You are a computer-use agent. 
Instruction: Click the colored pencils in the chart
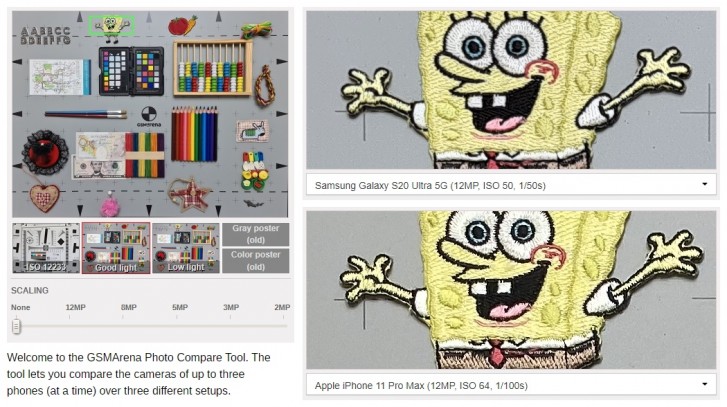click(x=195, y=134)
